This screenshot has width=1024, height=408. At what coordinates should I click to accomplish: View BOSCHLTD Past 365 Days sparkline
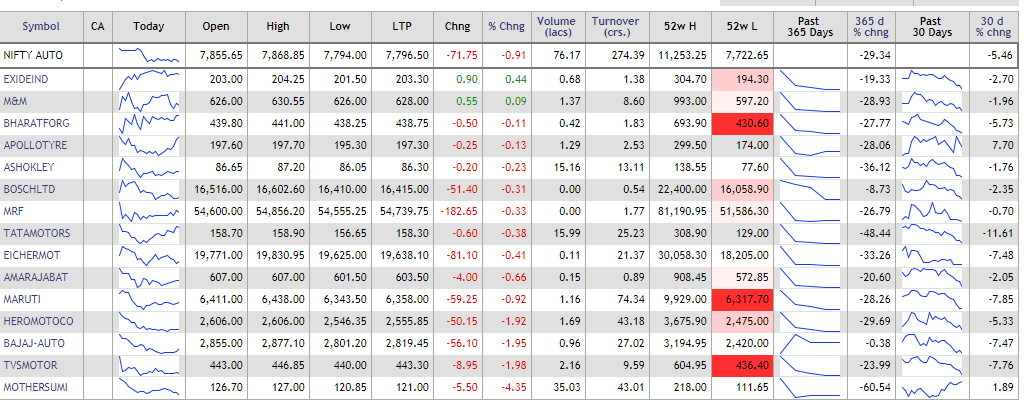pyautogui.click(x=809, y=188)
